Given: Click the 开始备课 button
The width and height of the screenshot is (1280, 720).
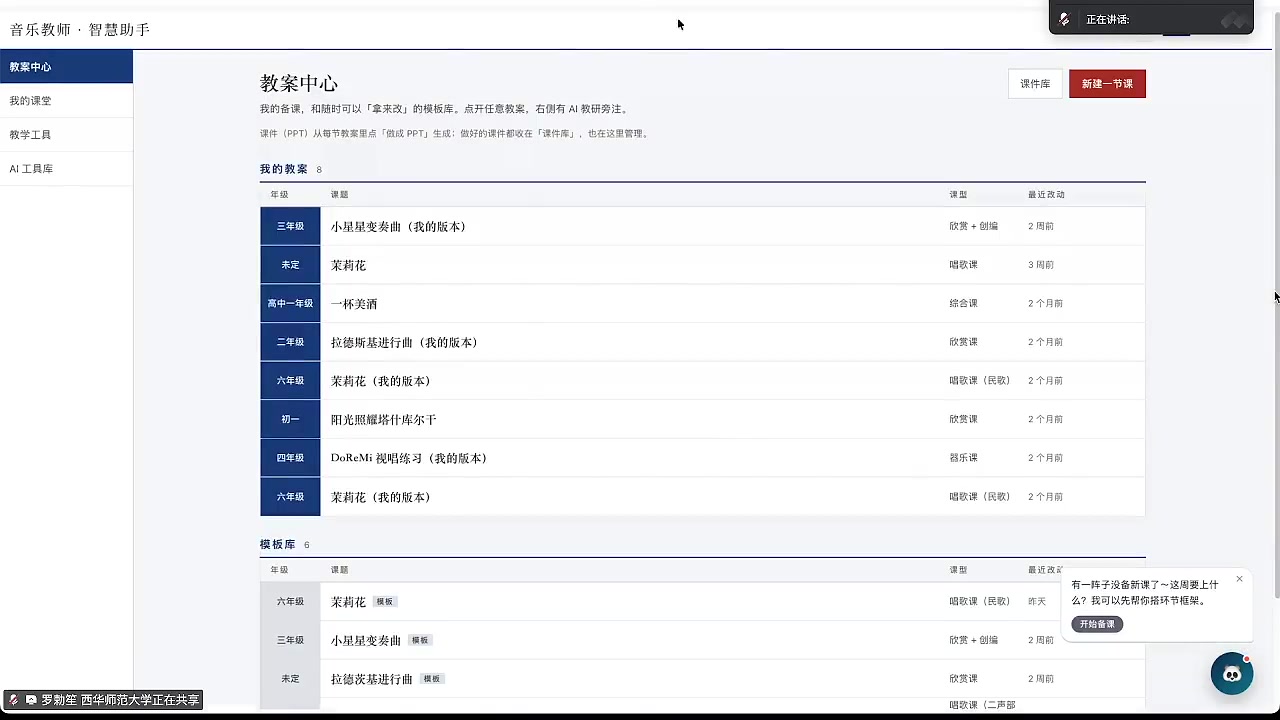Looking at the screenshot, I should click(x=1097, y=624).
